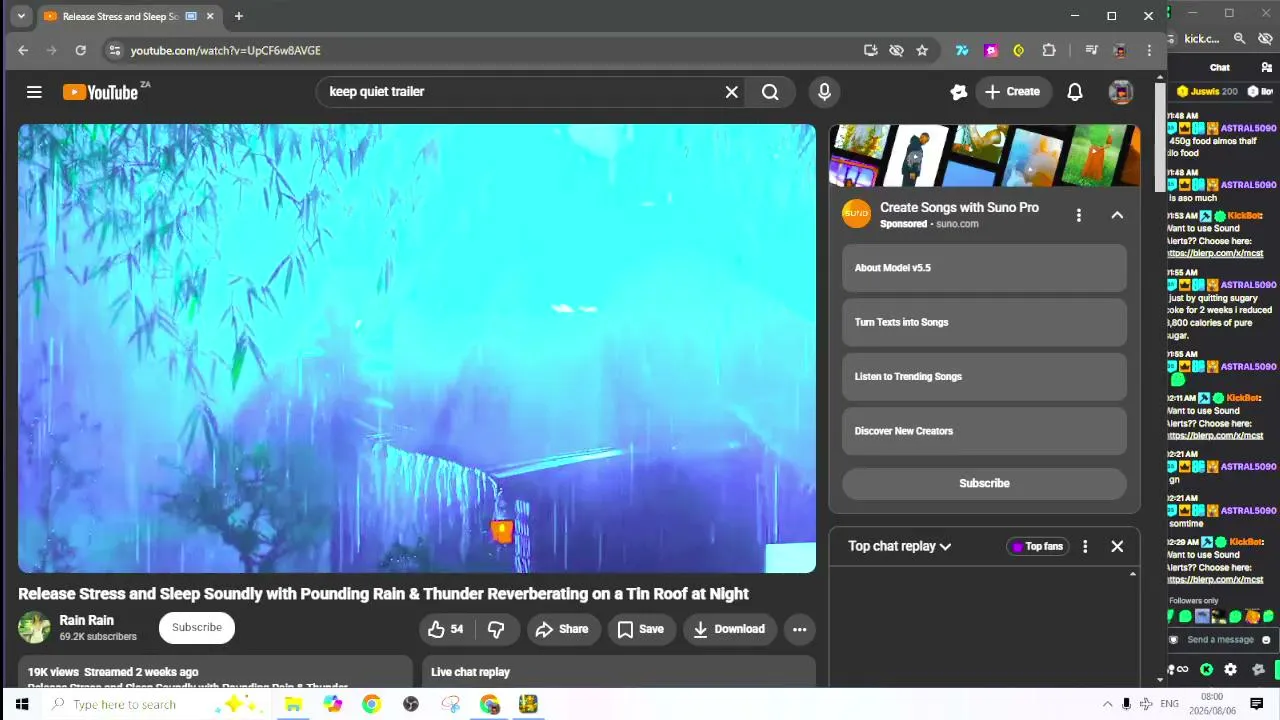
Task: Click the rain video player
Action: pyautogui.click(x=417, y=348)
